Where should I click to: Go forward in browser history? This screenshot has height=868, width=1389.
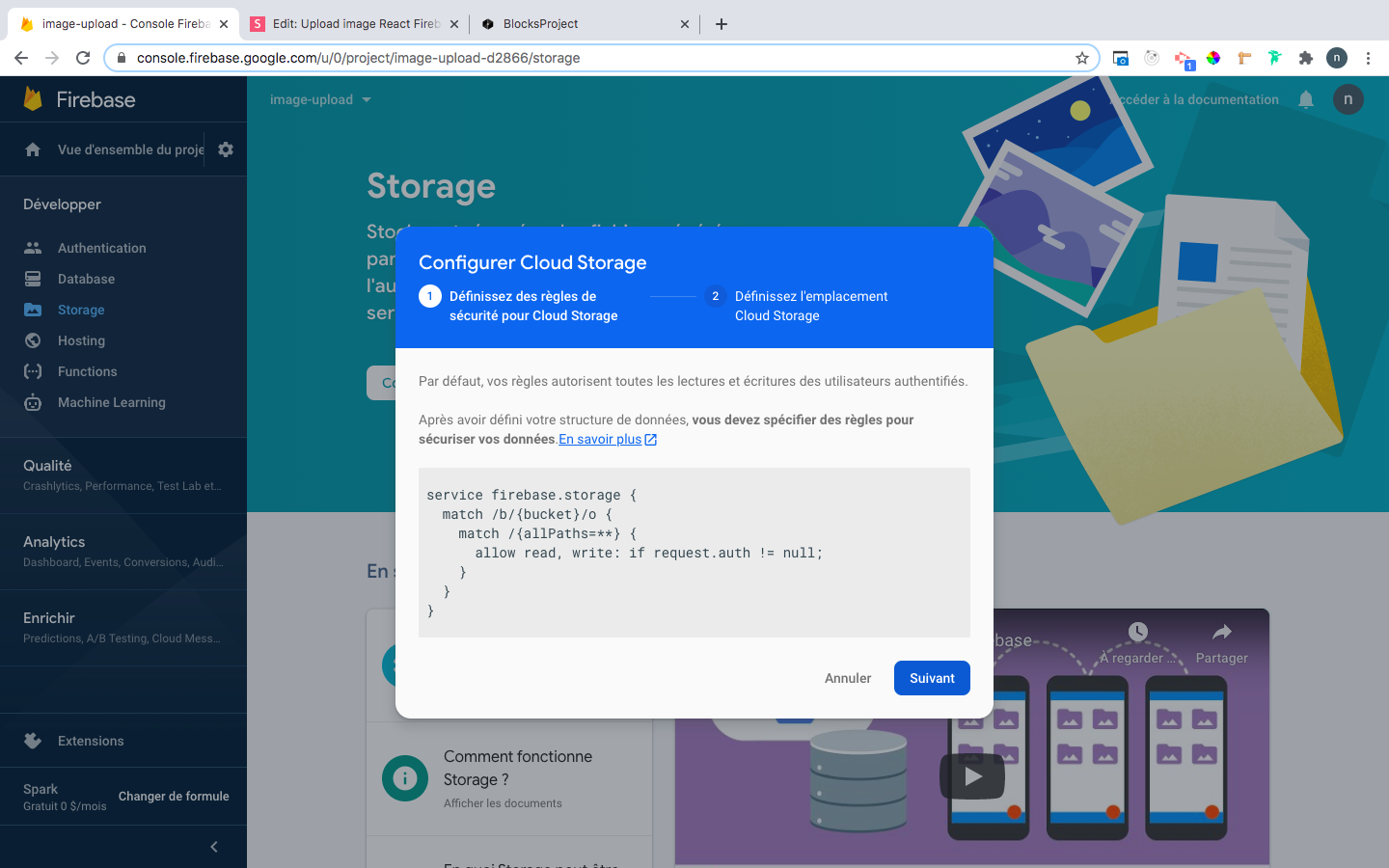tap(52, 58)
